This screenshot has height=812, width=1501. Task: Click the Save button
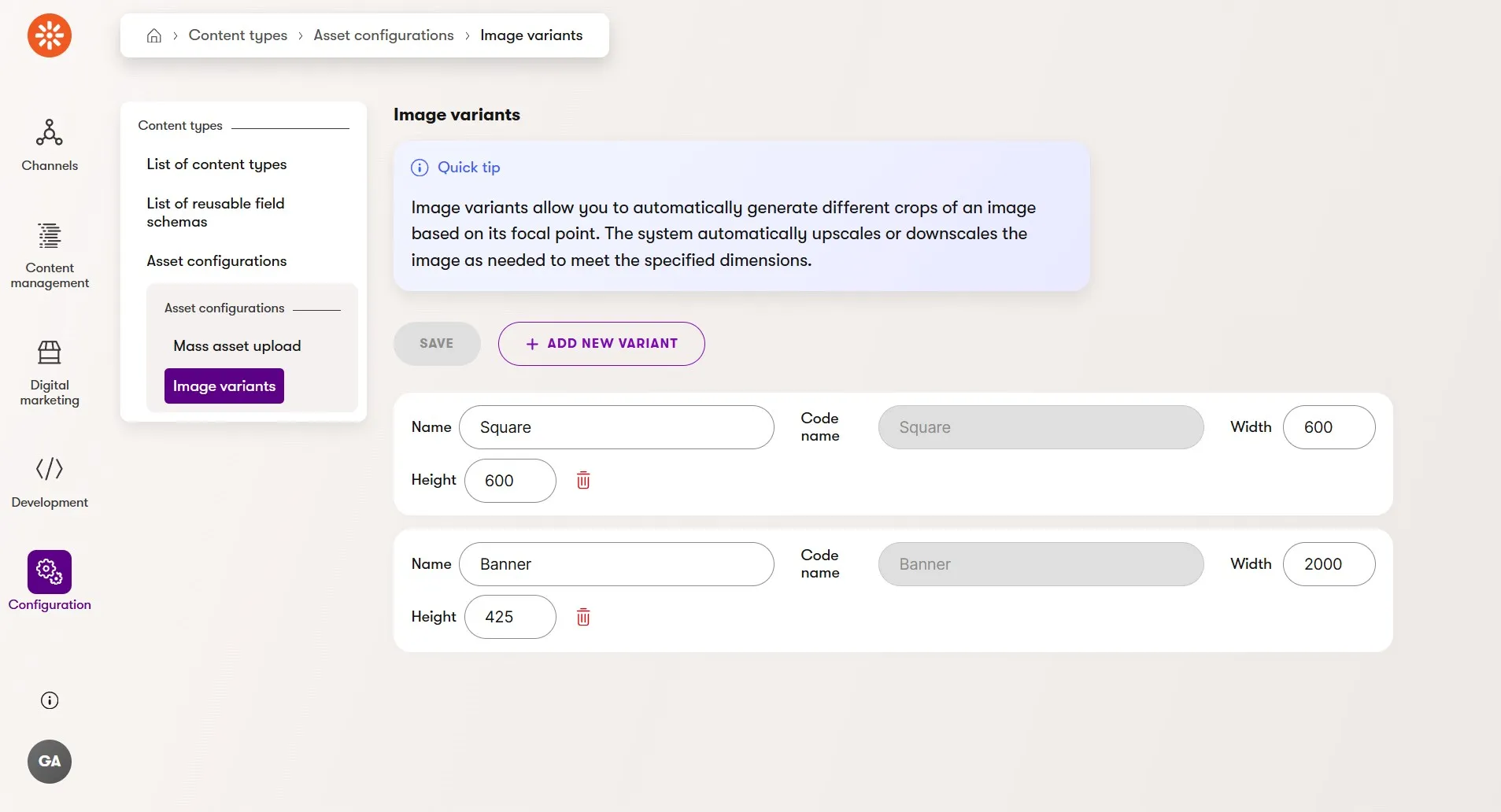[437, 344]
